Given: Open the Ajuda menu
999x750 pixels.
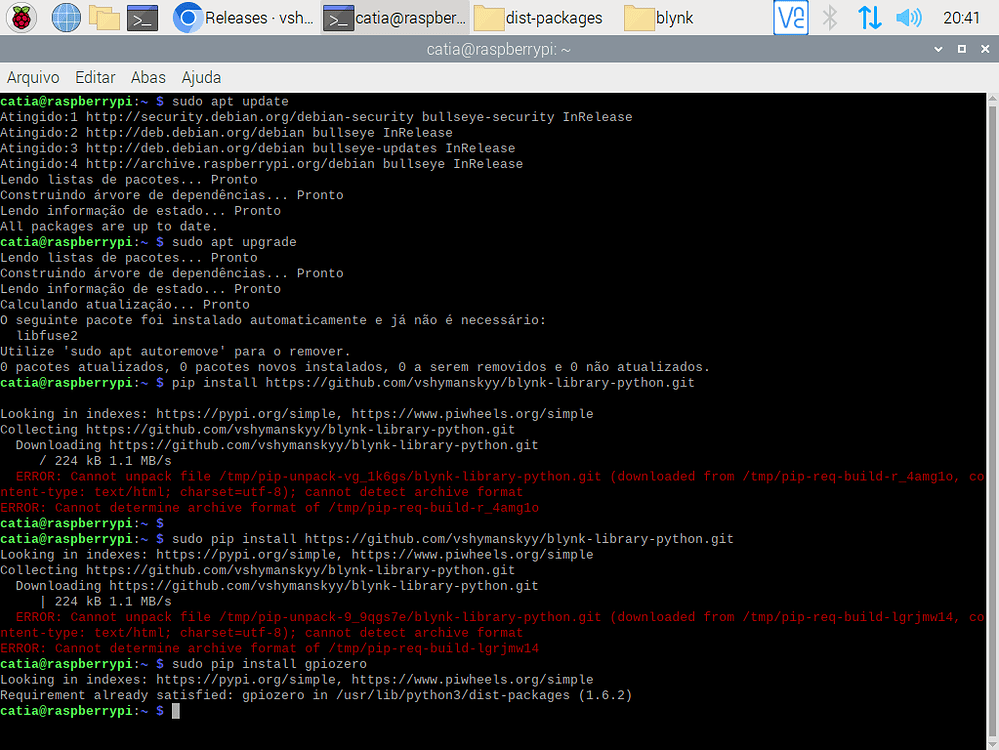Looking at the screenshot, I should pyautogui.click(x=201, y=77).
